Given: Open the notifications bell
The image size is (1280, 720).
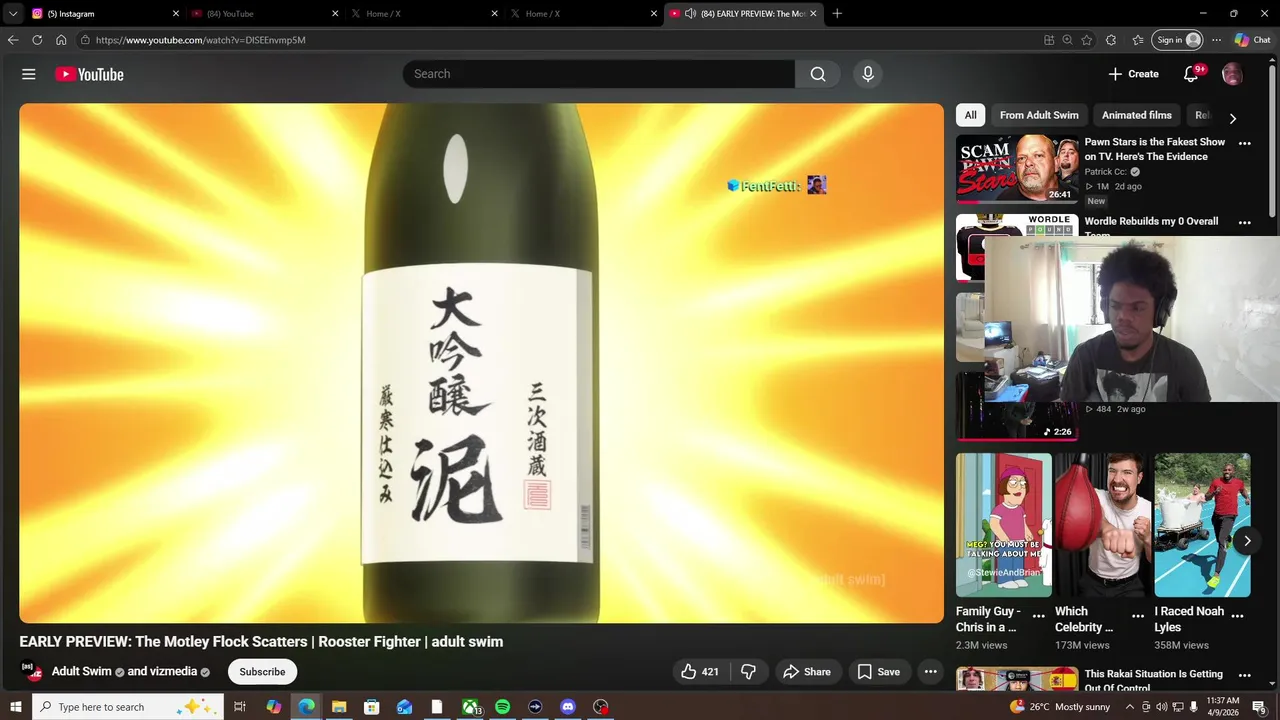Looking at the screenshot, I should 1191,74.
